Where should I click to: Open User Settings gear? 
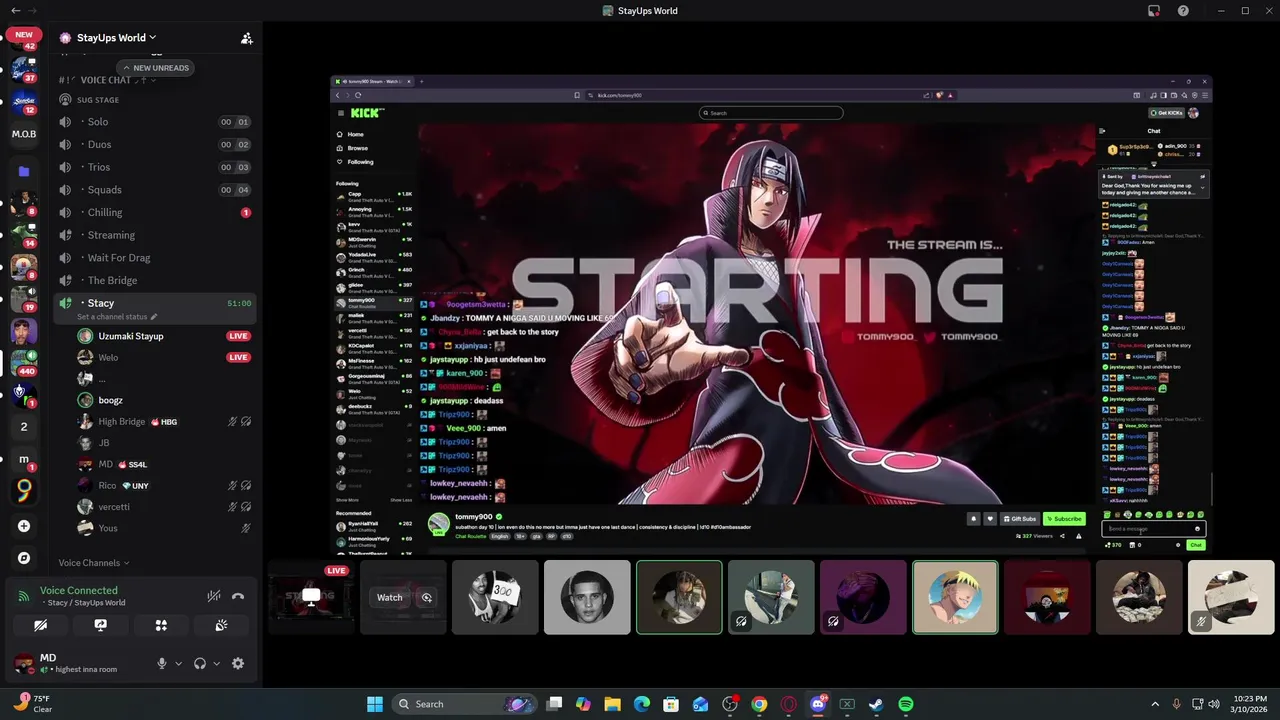tap(238, 663)
